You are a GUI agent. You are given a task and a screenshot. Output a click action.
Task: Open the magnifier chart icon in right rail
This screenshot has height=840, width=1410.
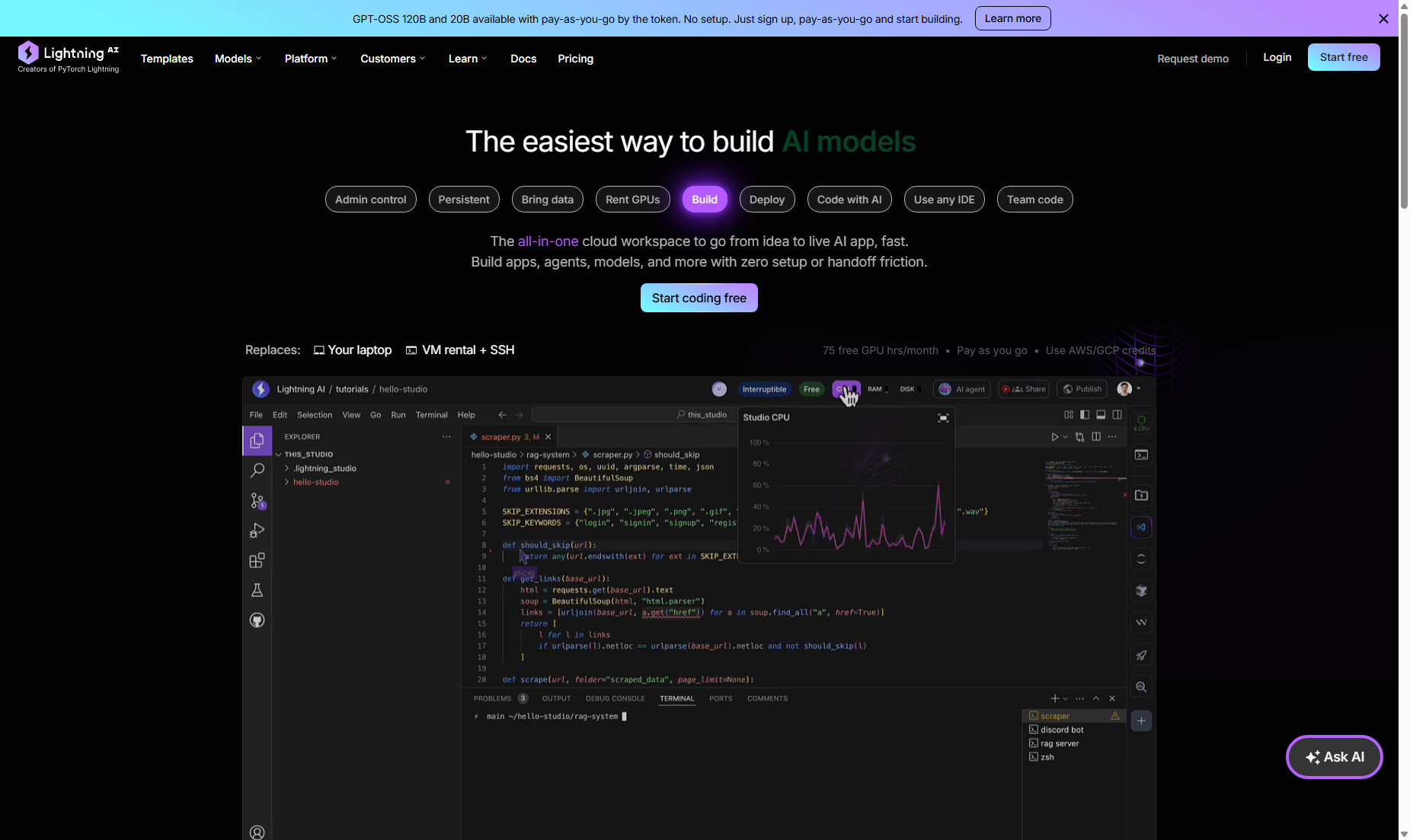tap(1141, 687)
